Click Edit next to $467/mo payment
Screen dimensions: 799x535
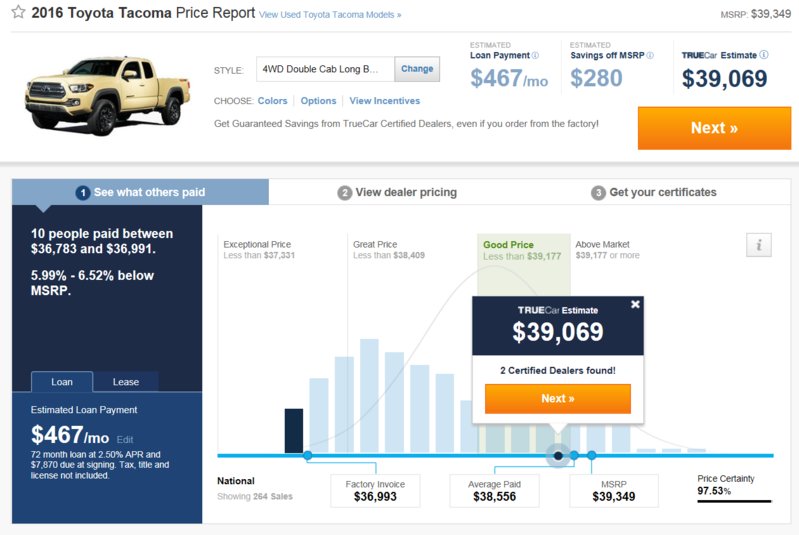[x=125, y=440]
